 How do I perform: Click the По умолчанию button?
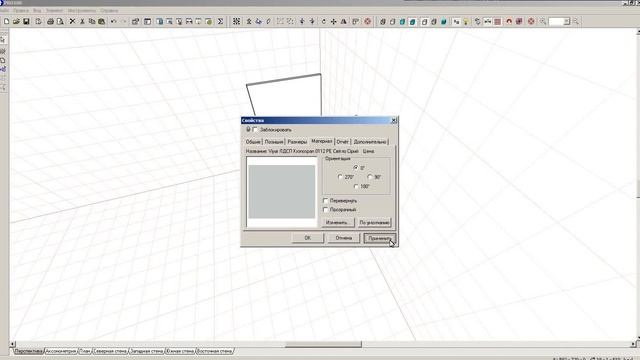tap(375, 222)
